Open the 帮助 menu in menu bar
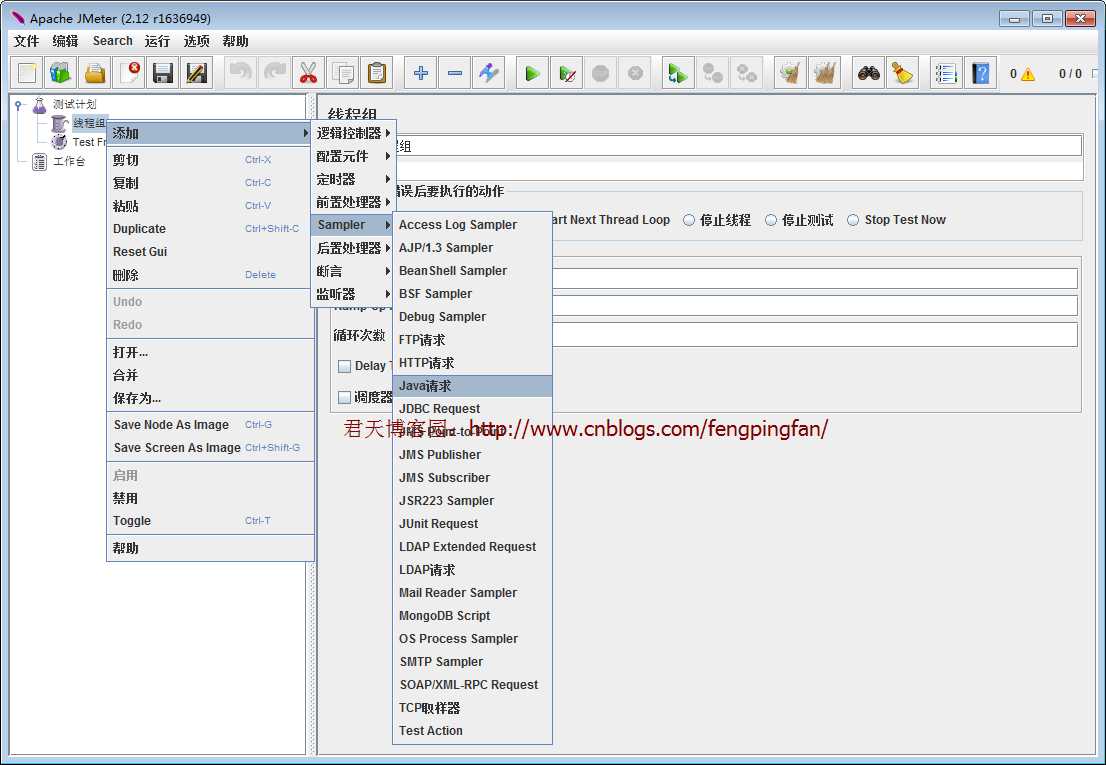This screenshot has height=765, width=1106. tap(236, 41)
